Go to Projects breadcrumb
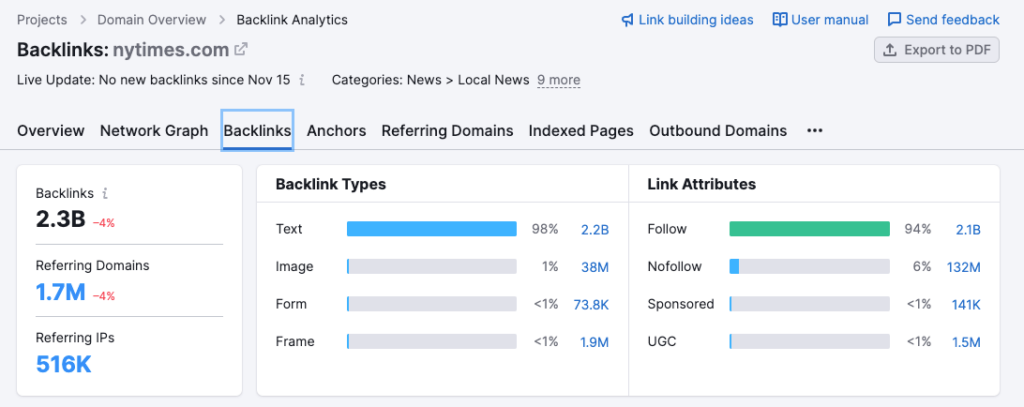Viewport: 1024px width, 407px height. pyautogui.click(x=42, y=20)
